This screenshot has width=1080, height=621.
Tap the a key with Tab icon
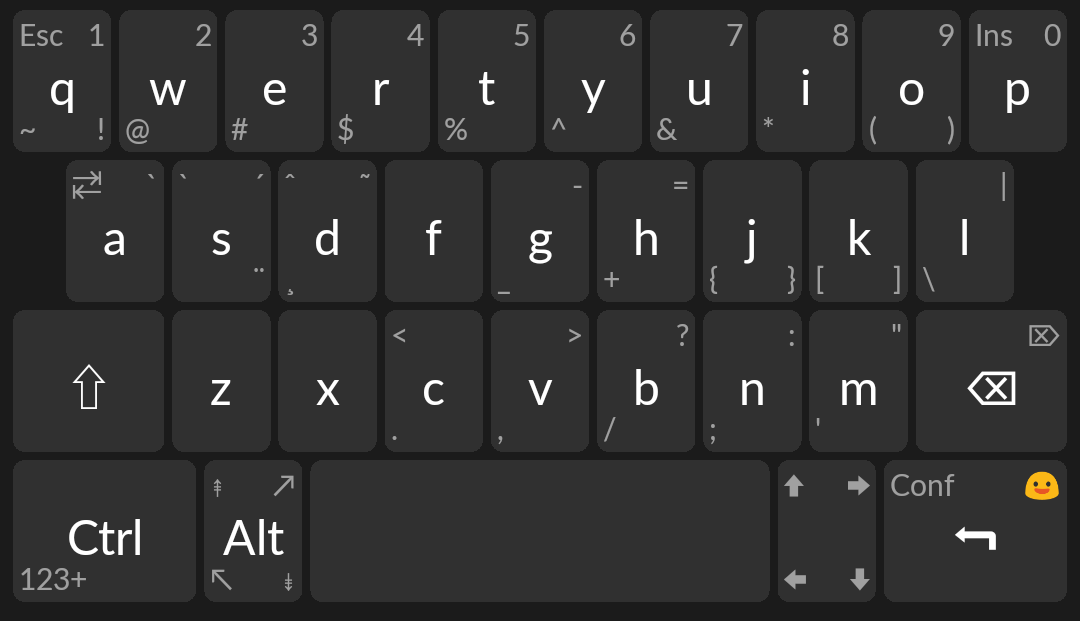[x=115, y=231]
